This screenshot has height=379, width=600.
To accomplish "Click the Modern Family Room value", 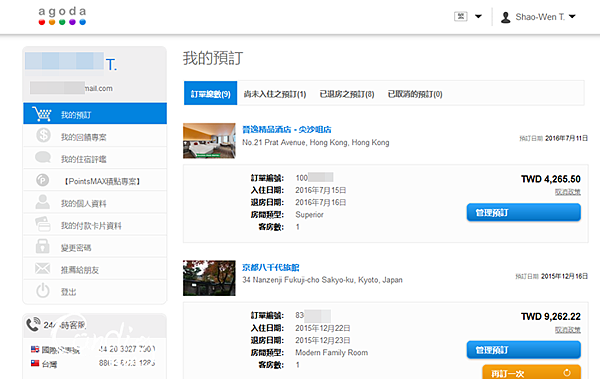I will click(331, 353).
